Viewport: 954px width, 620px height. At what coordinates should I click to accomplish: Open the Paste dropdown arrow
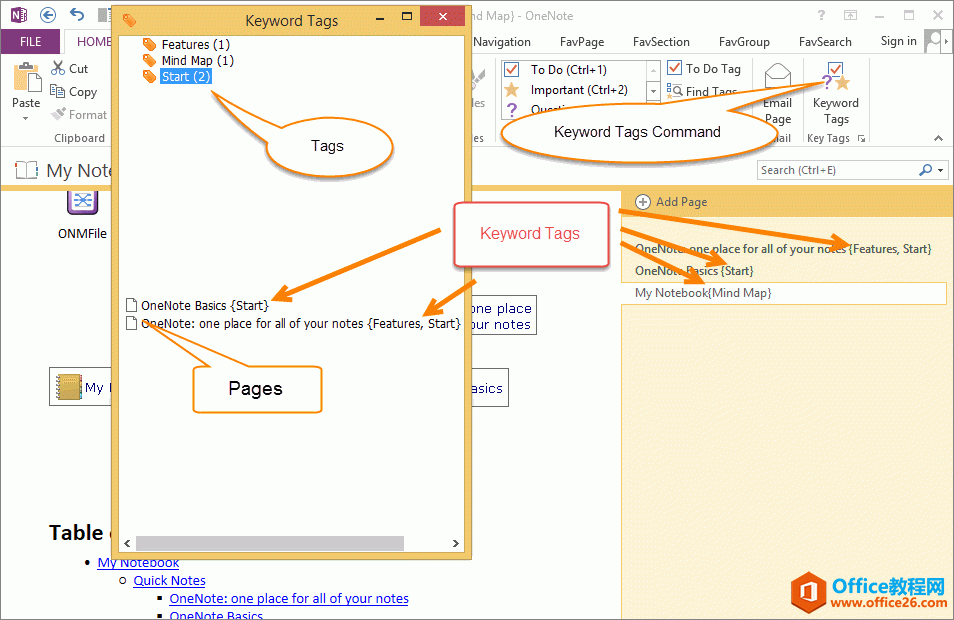26,118
